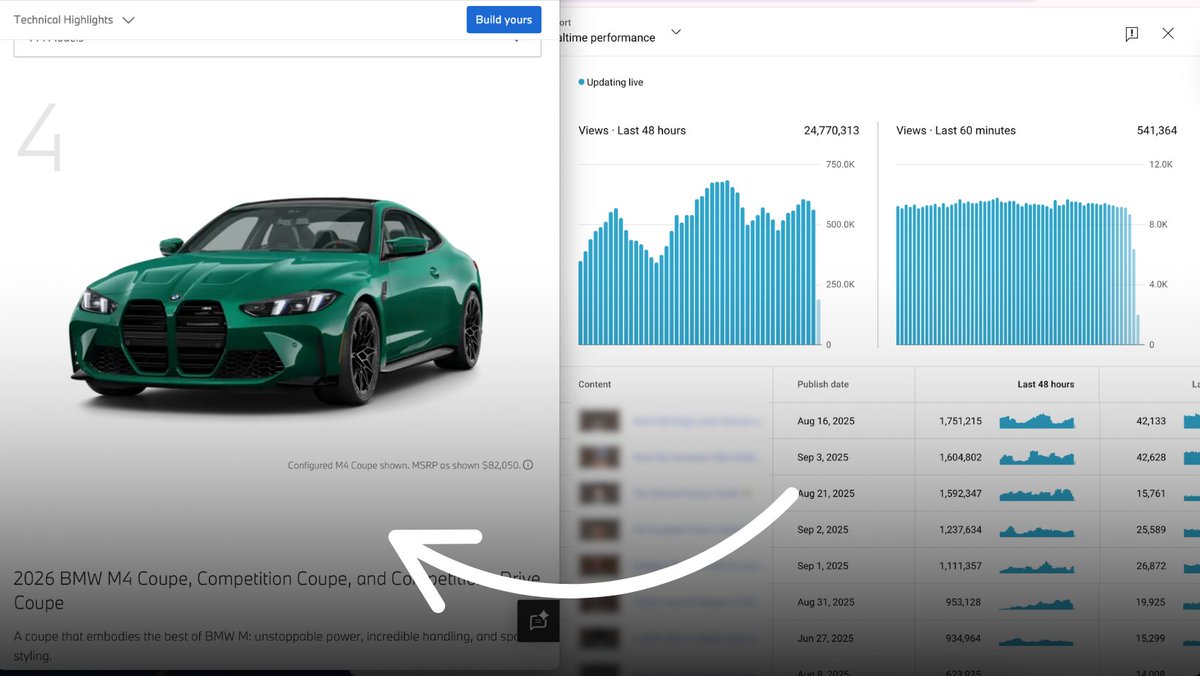Sort by the Last 48 hours column header

[1046, 384]
